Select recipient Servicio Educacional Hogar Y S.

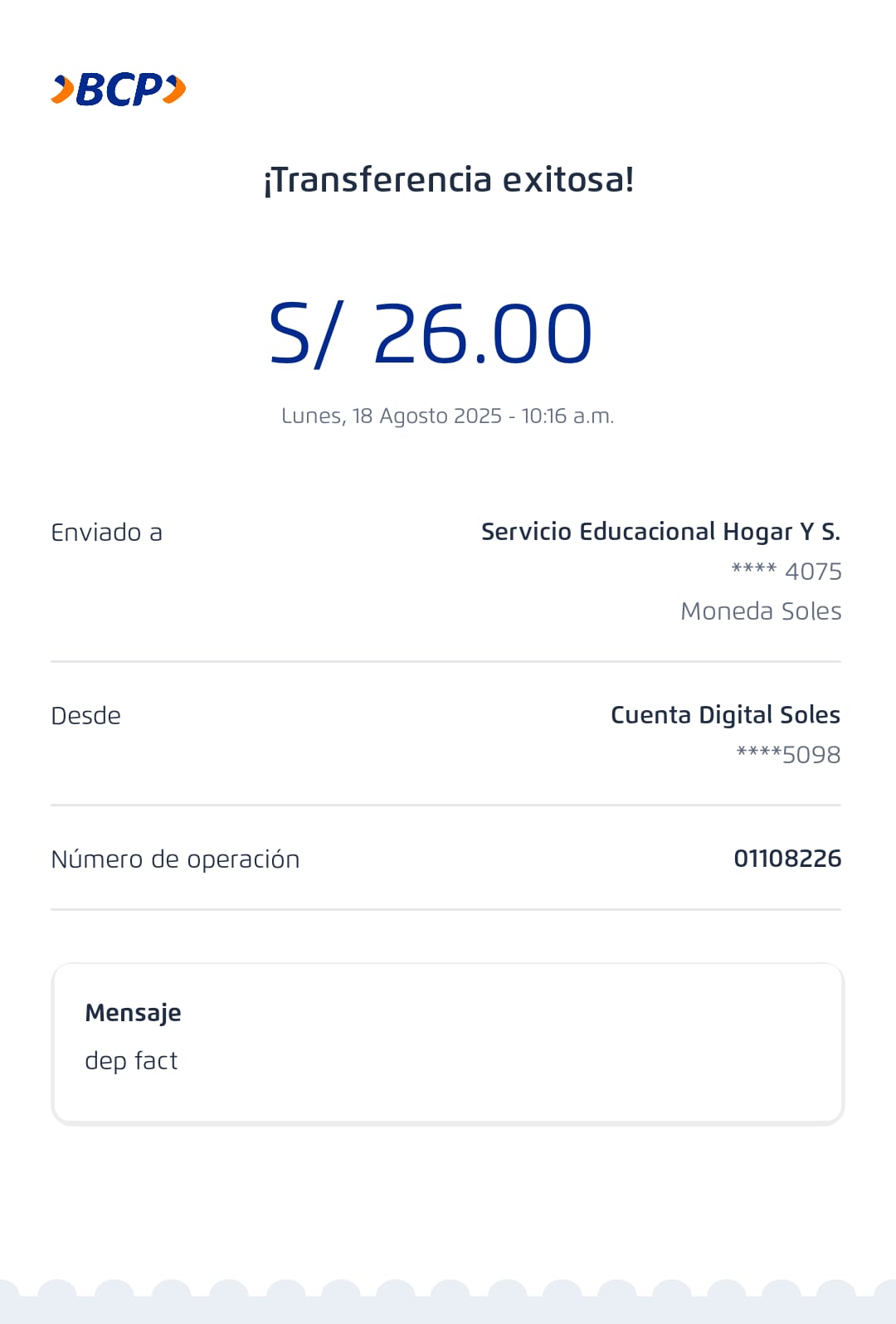coord(660,532)
